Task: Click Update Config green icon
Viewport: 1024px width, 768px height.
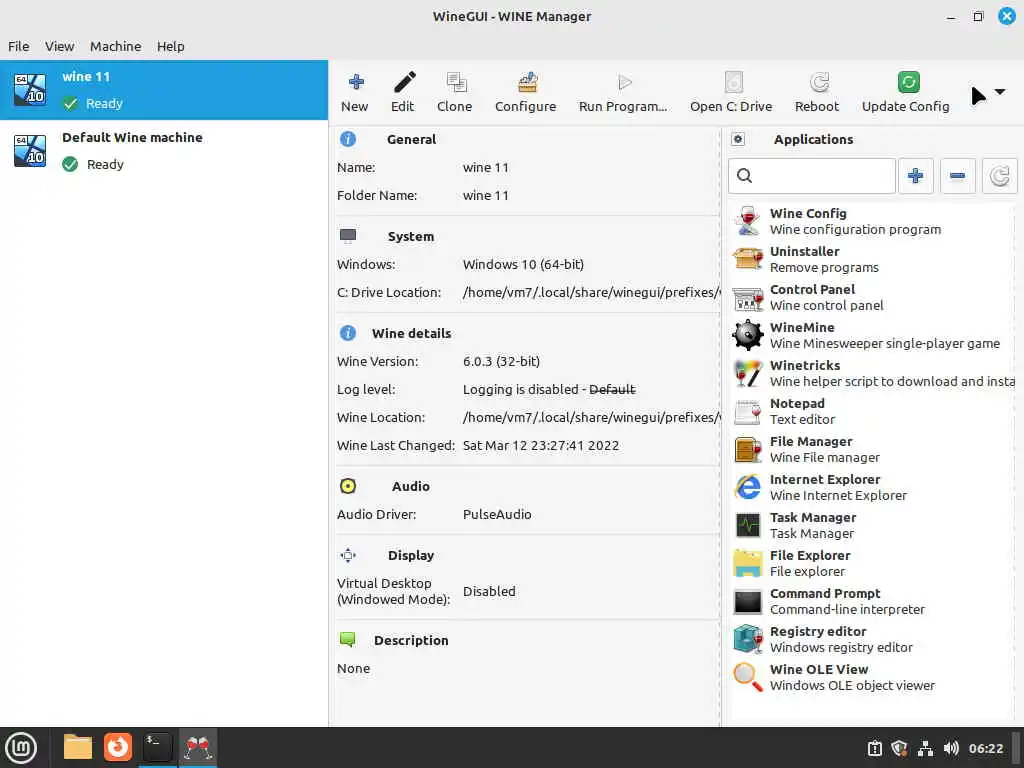Action: 908,82
